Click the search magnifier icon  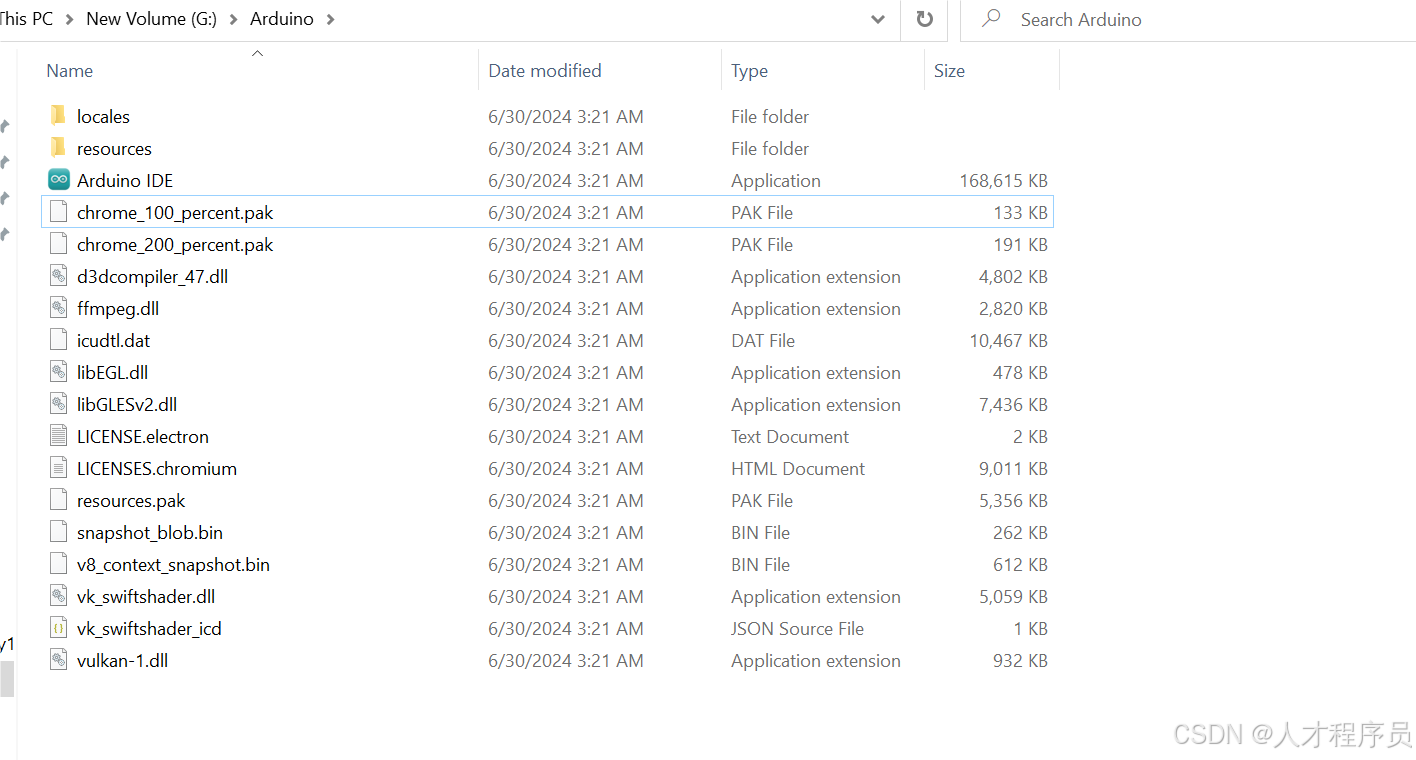(x=991, y=18)
